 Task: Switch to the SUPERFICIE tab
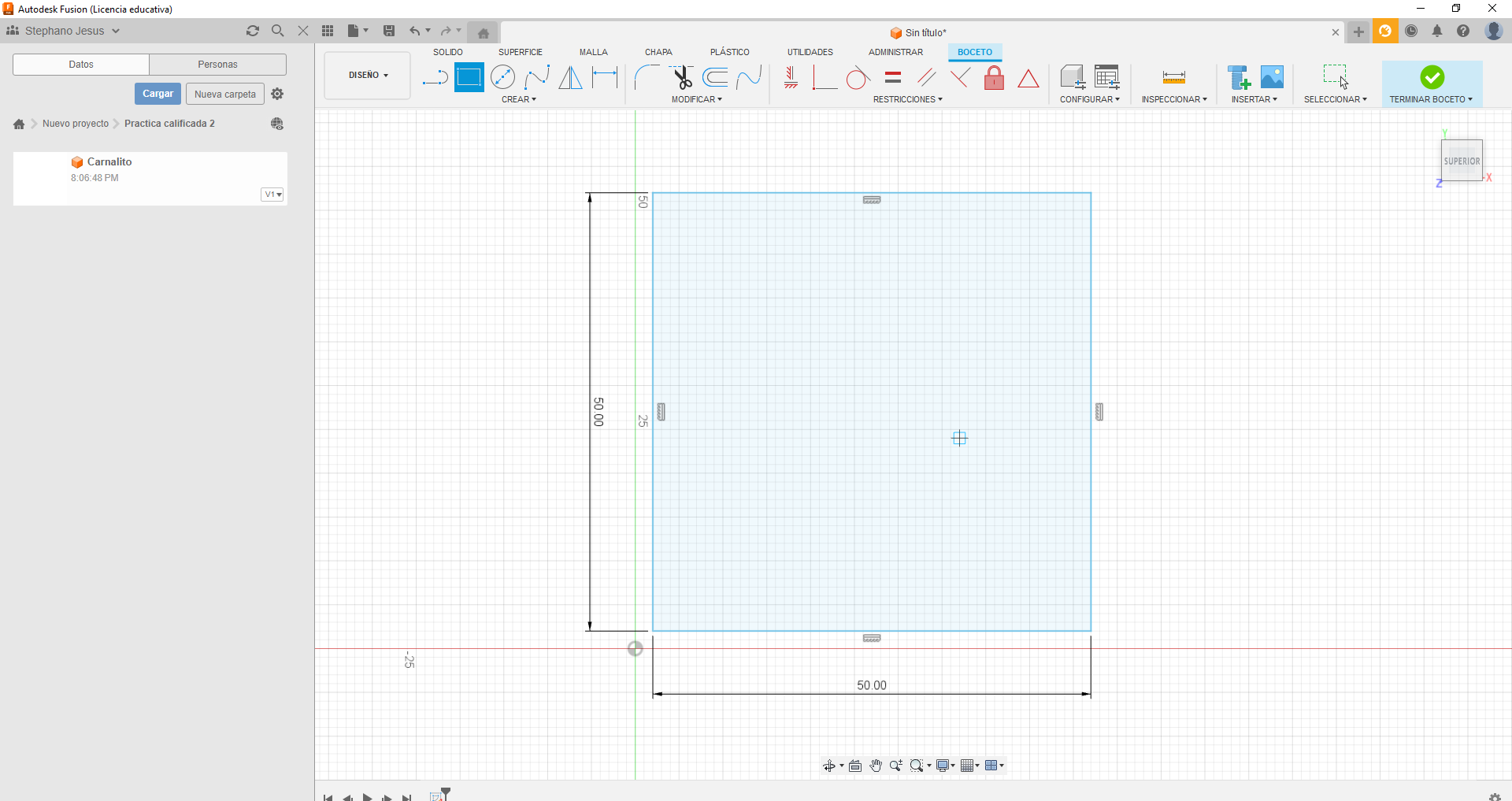pos(521,52)
